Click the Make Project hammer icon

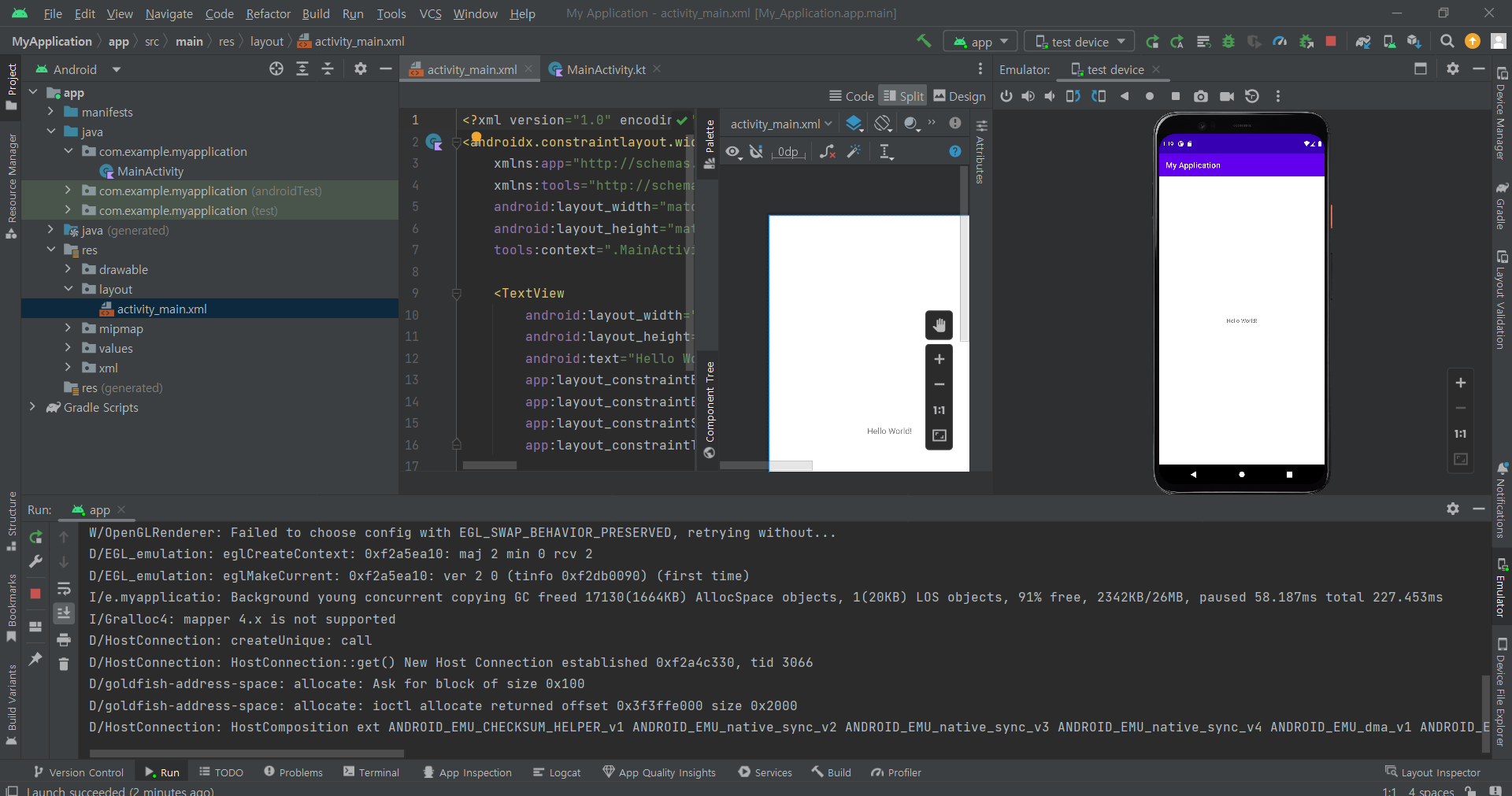pyautogui.click(x=924, y=41)
